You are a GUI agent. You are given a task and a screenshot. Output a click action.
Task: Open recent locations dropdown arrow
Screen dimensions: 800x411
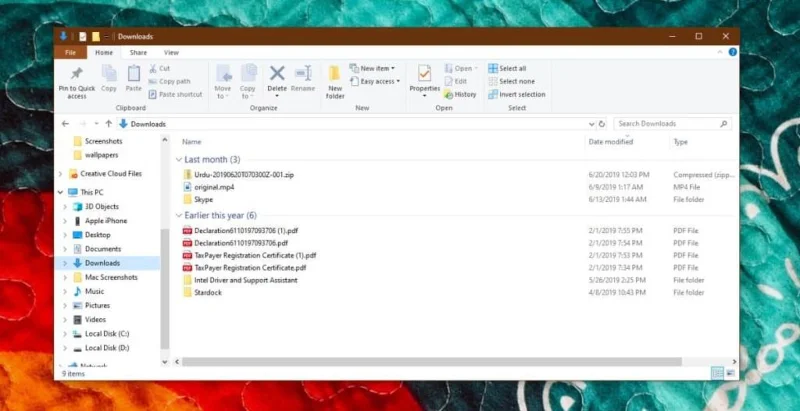pyautogui.click(x=96, y=124)
